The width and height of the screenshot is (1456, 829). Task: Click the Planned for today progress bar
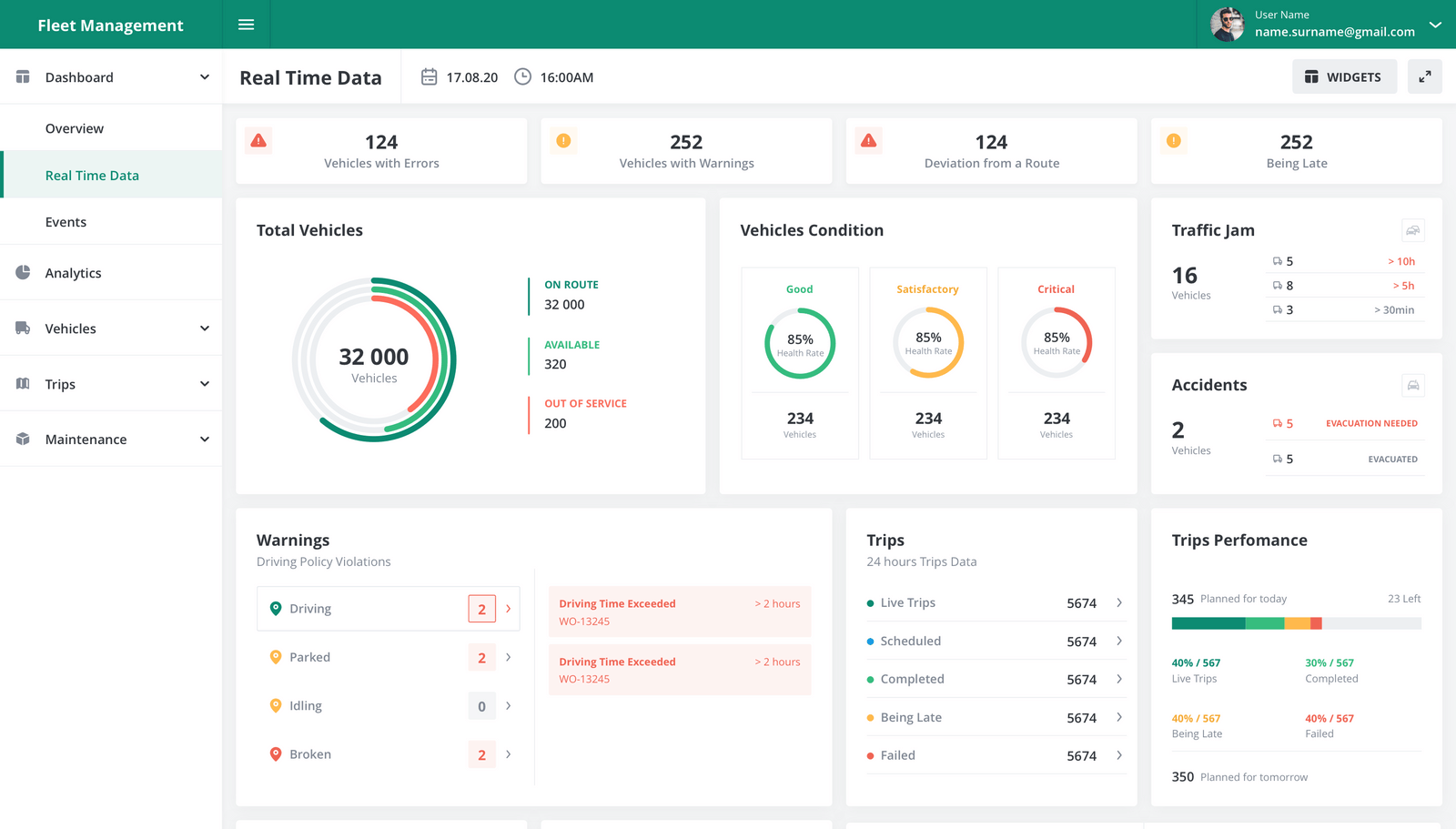tap(1296, 623)
